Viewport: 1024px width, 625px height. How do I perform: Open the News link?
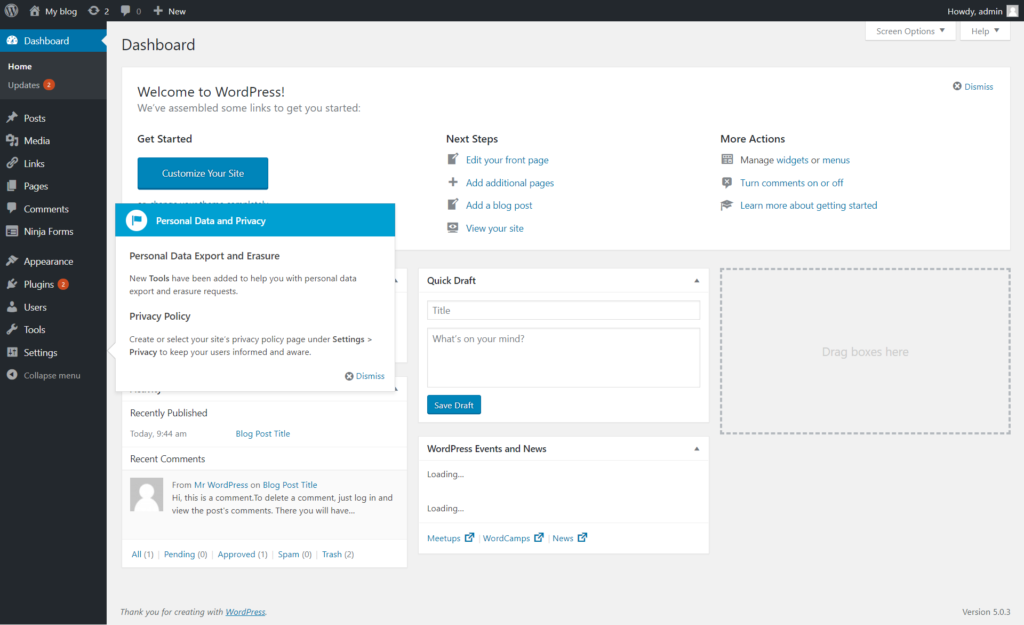click(x=562, y=538)
